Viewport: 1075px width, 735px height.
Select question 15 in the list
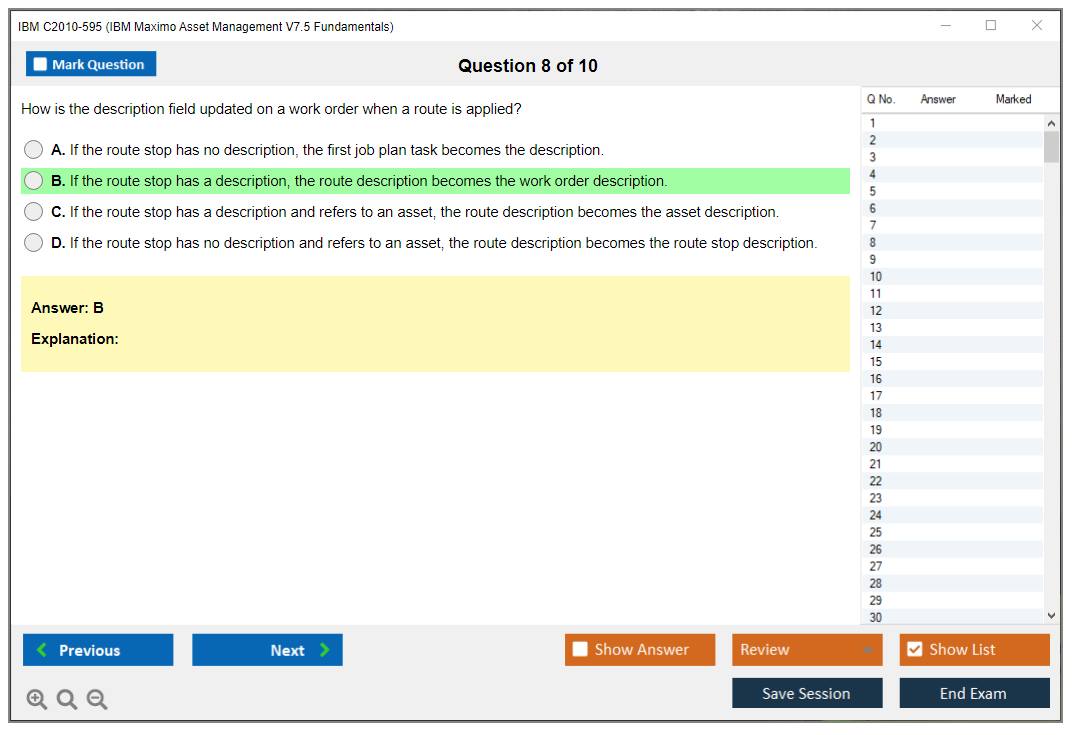point(876,362)
